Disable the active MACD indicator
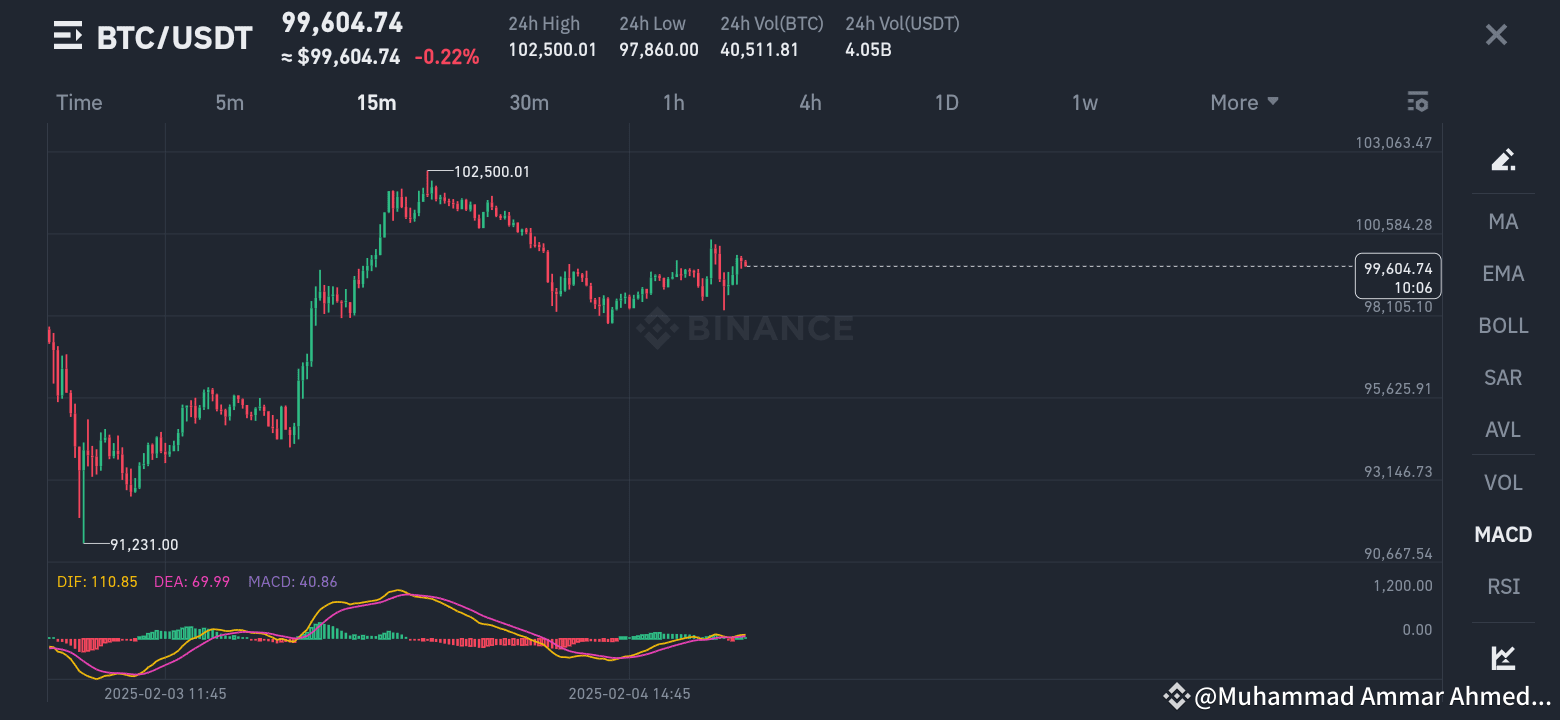Viewport: 1560px width, 720px height. coord(1503,534)
